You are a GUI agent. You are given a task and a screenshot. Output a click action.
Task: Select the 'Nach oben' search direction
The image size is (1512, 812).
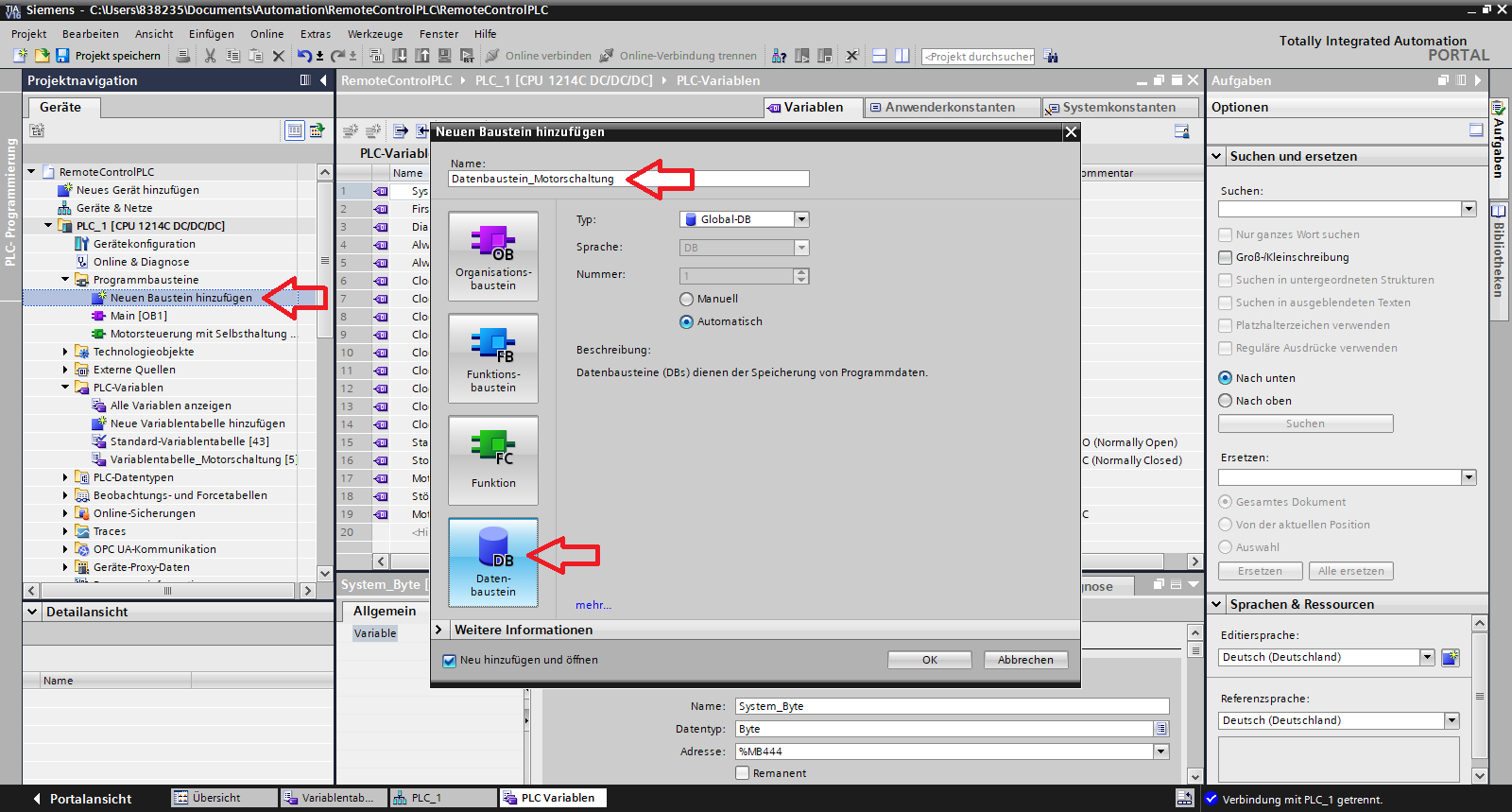pyautogui.click(x=1226, y=401)
